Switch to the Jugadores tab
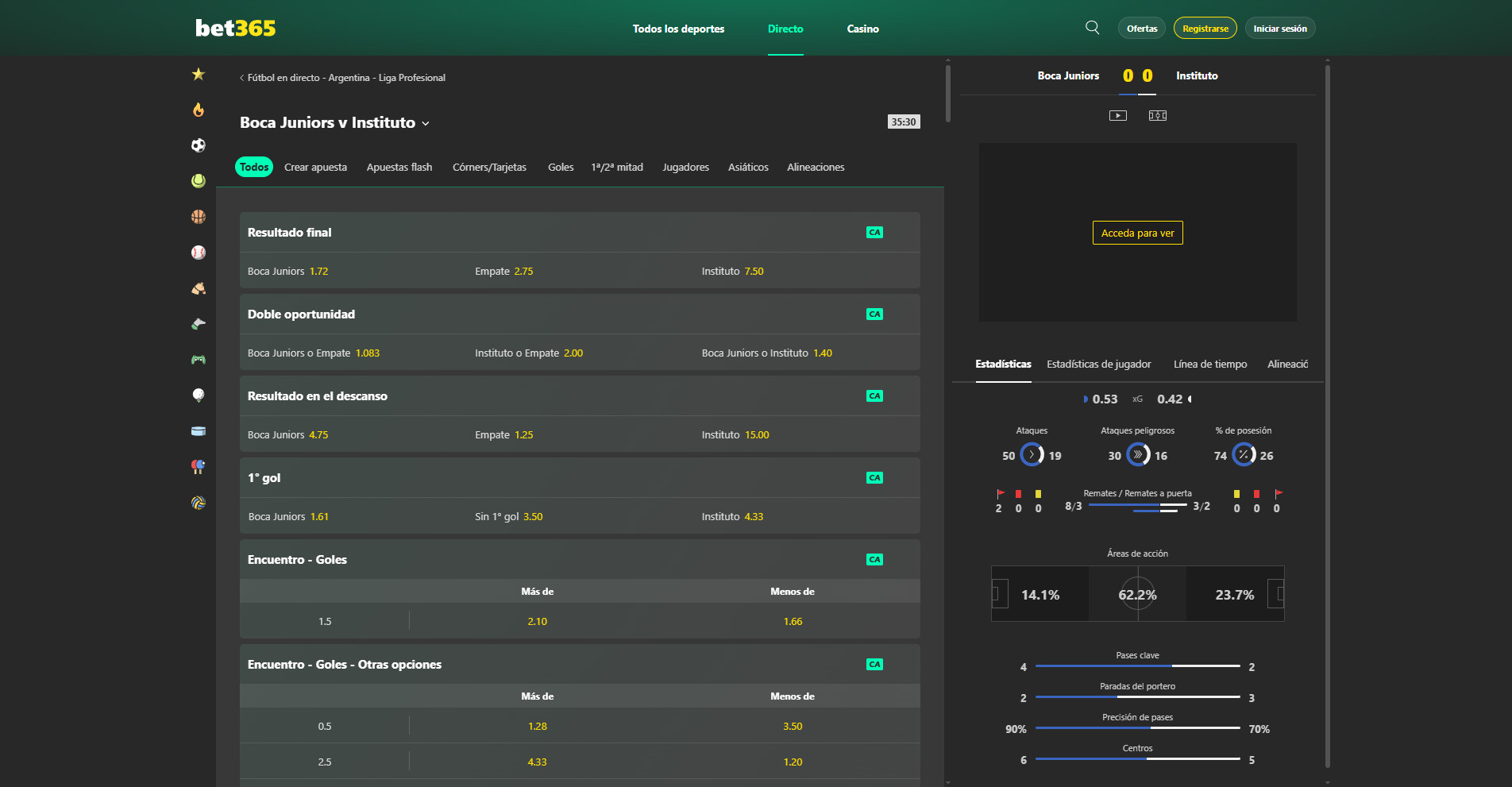 [685, 168]
